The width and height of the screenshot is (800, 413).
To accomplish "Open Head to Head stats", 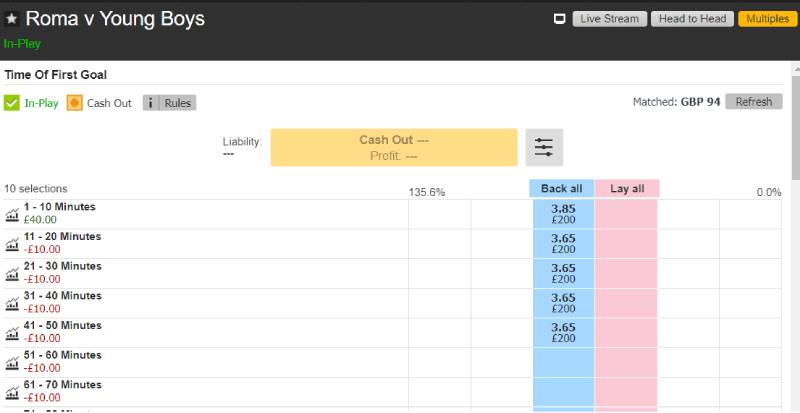I will point(691,19).
